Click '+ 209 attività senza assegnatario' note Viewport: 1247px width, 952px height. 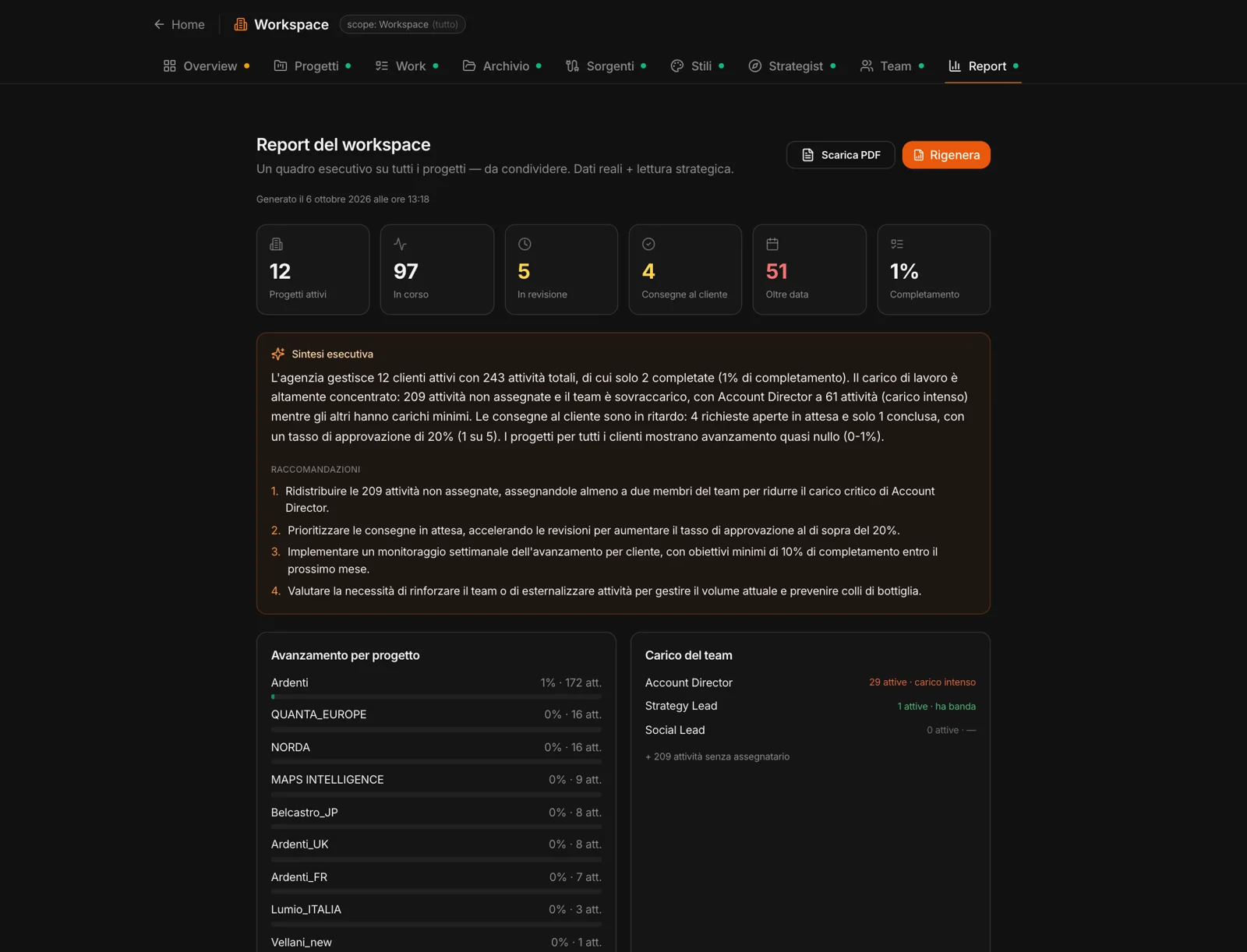(x=717, y=756)
